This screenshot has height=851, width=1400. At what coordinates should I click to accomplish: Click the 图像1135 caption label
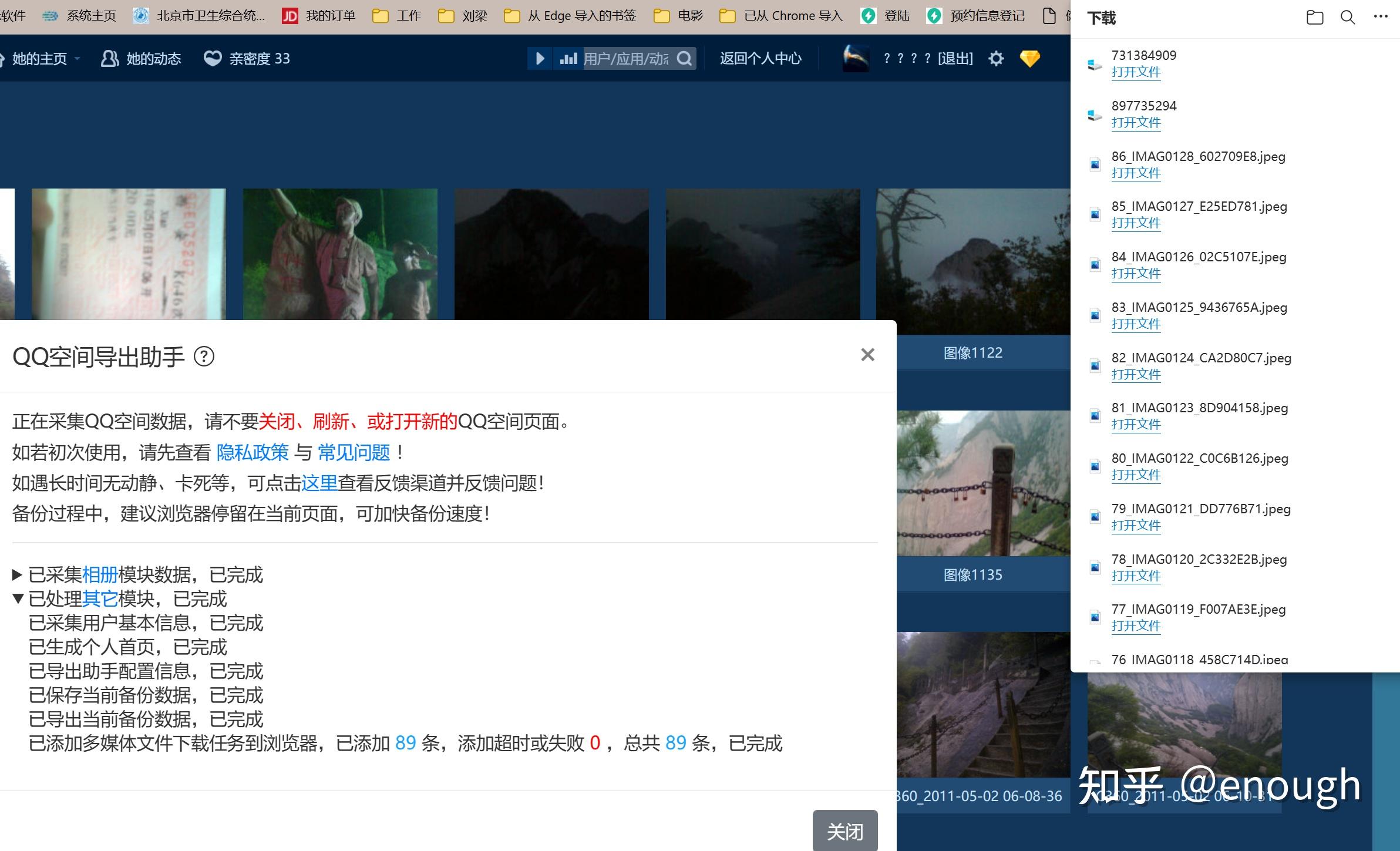coord(973,574)
